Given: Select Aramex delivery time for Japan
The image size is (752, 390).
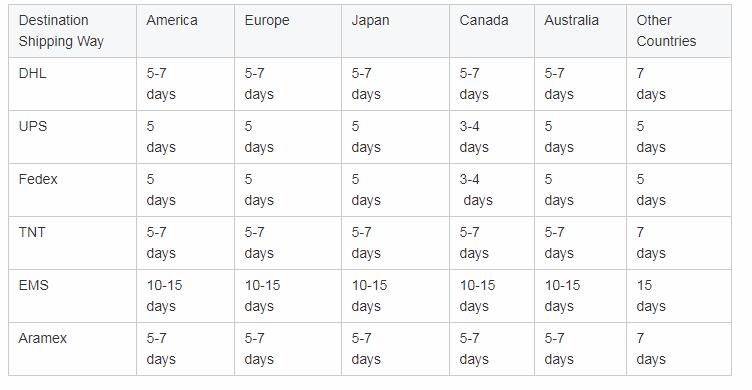Looking at the screenshot, I should tap(395, 349).
